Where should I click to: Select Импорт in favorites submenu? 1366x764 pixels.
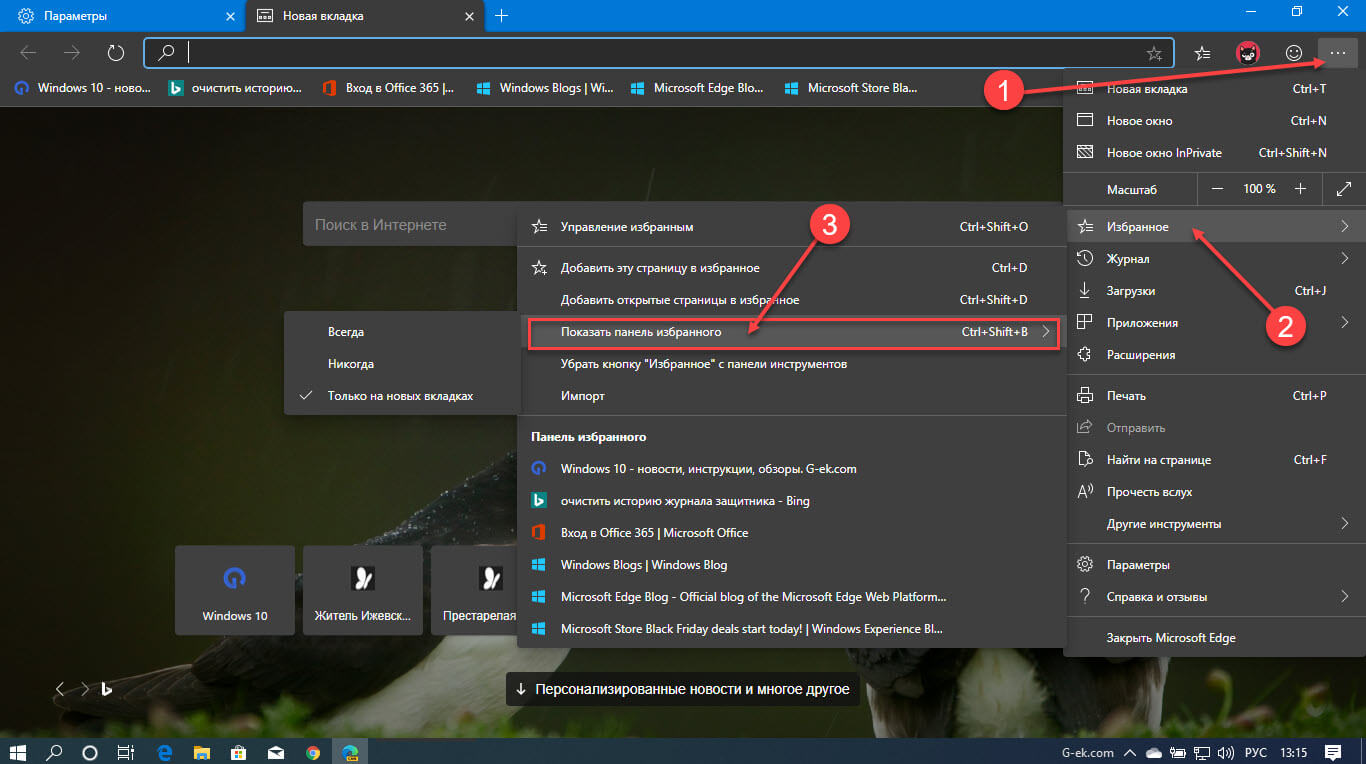click(790, 396)
